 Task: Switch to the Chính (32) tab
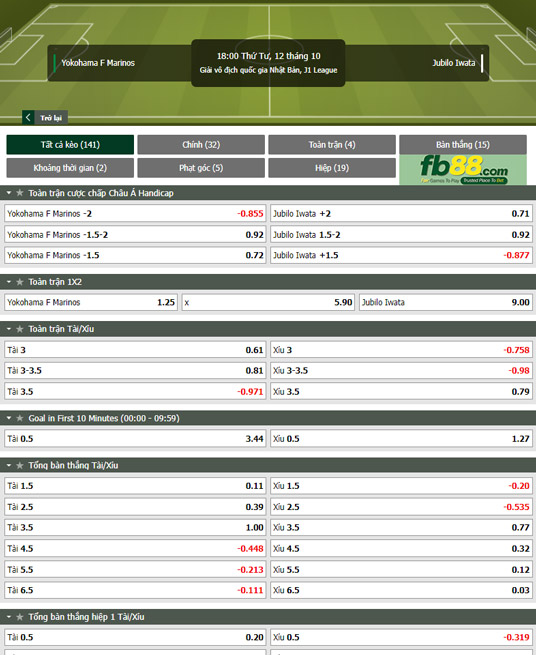201,145
